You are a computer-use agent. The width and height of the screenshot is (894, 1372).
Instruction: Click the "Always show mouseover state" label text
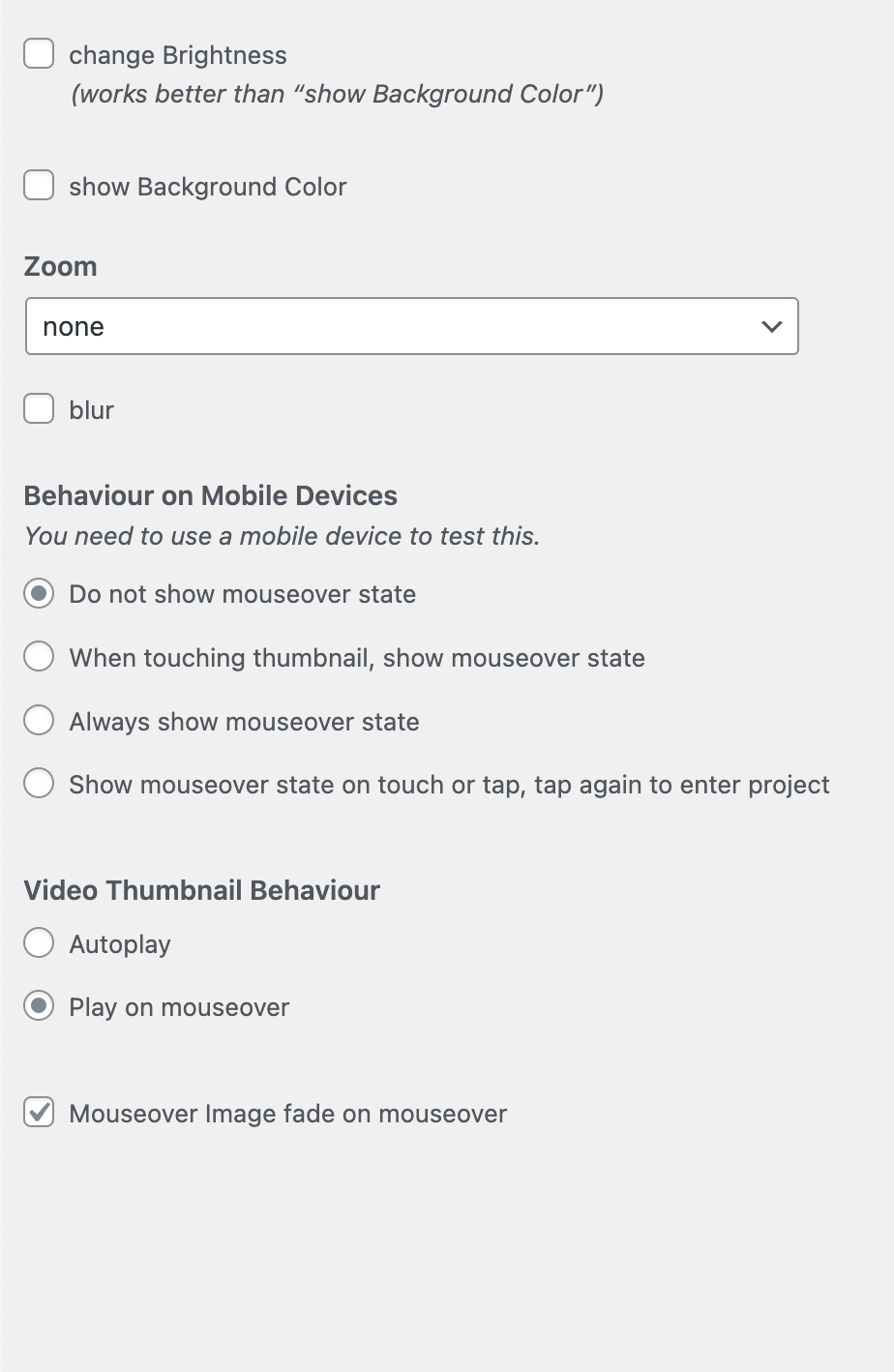pyautogui.click(x=245, y=722)
